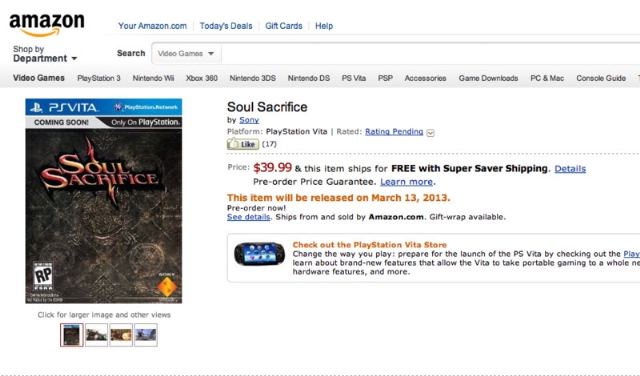Click into the search text field
640x376 pixels.
point(431,53)
